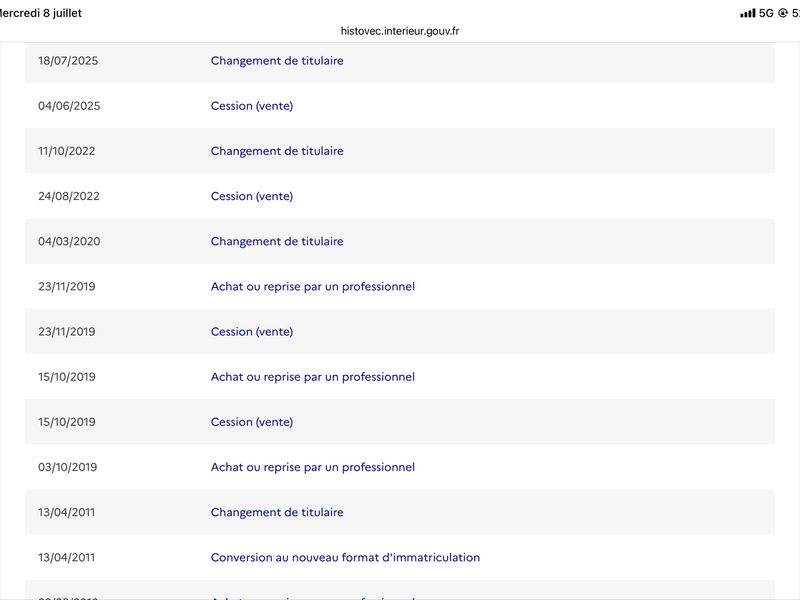
Task: Open the 23/11/2019 Achat ou reprise par un professionnel entry
Action: pos(400,286)
